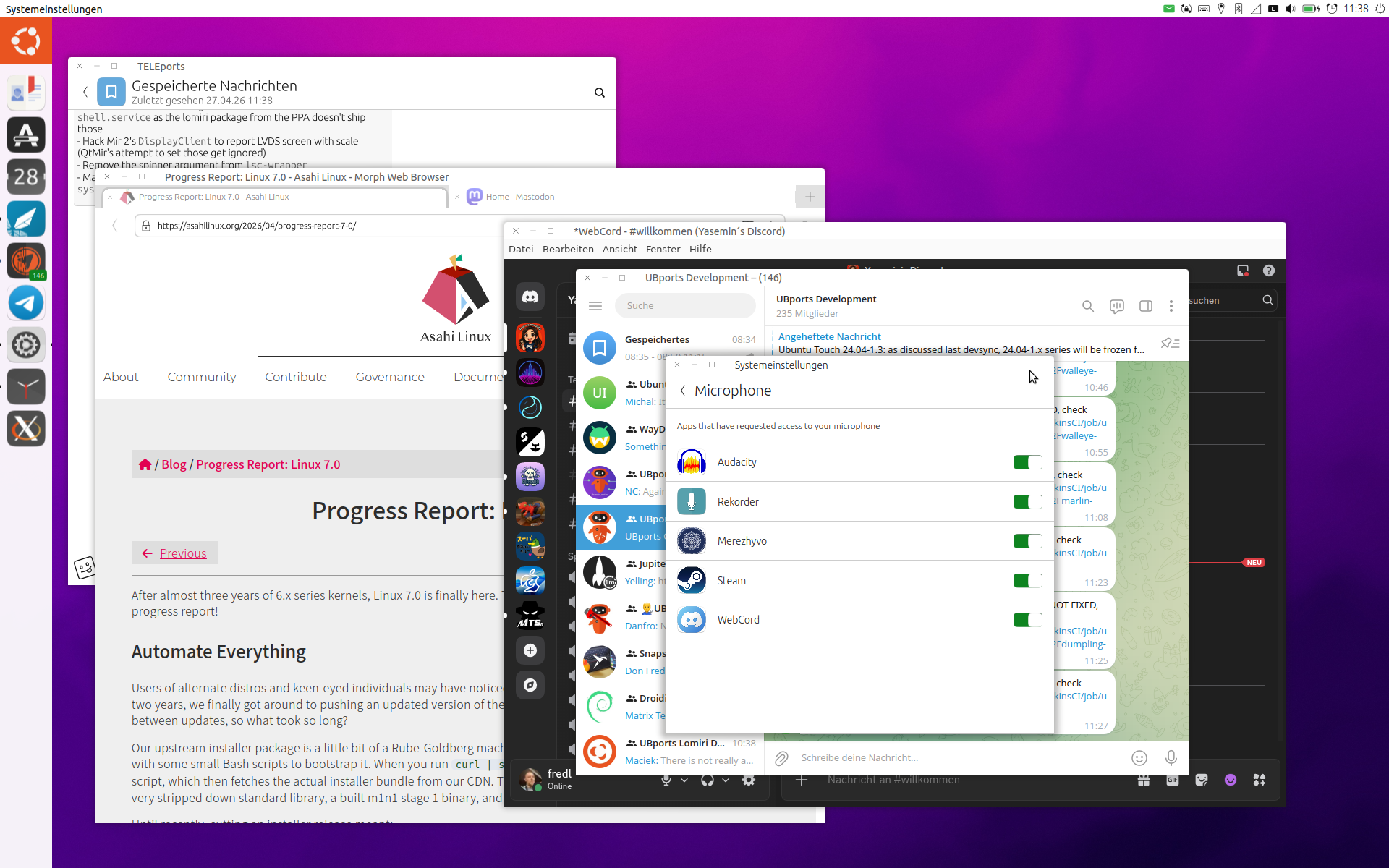
Task: Expand microphone input options in WebCord
Action: pyautogui.click(x=684, y=780)
